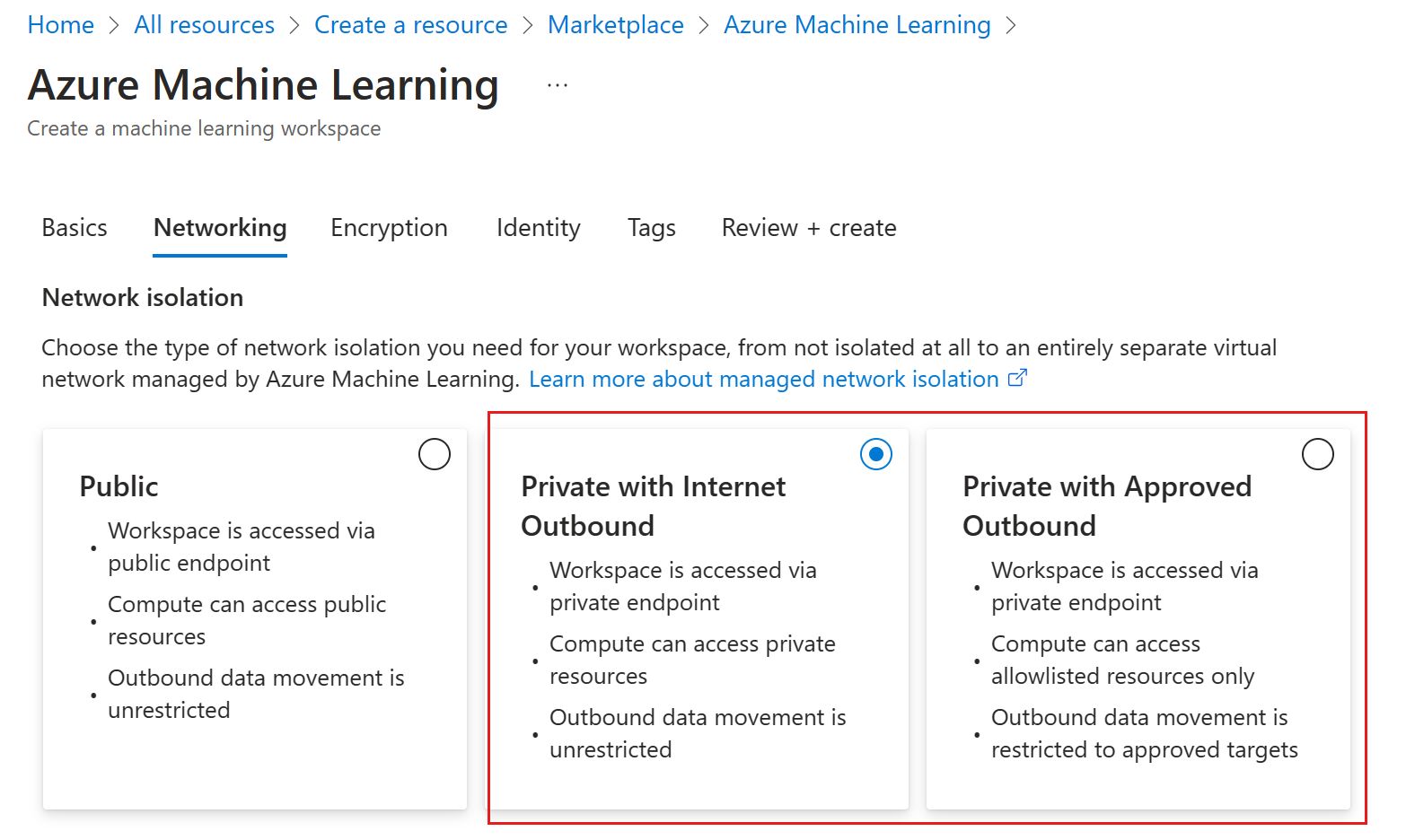
Task: Navigate Home via the breadcrumb
Action: tap(60, 24)
